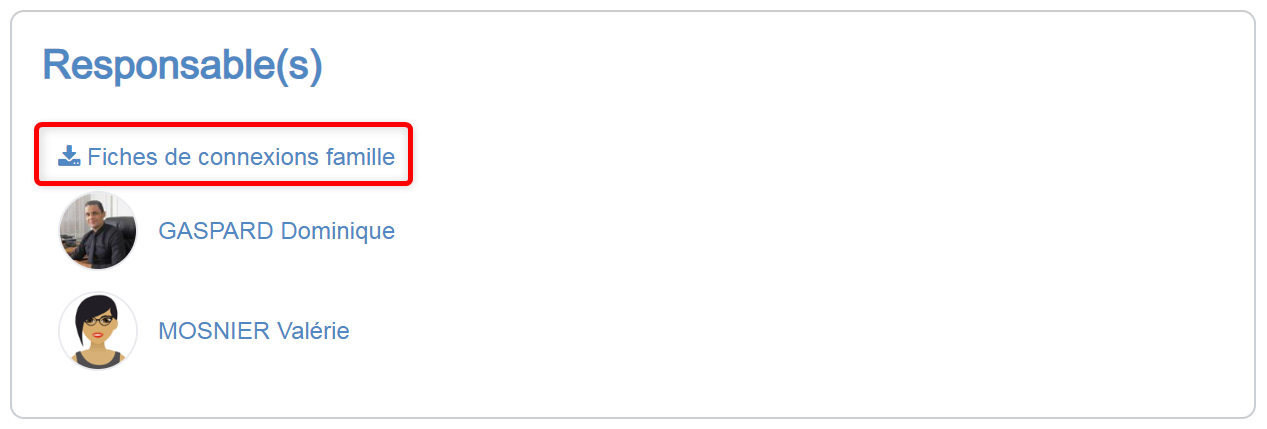This screenshot has width=1267, height=429.
Task: Choose the first responsable in the list
Action: pyautogui.click(x=276, y=231)
